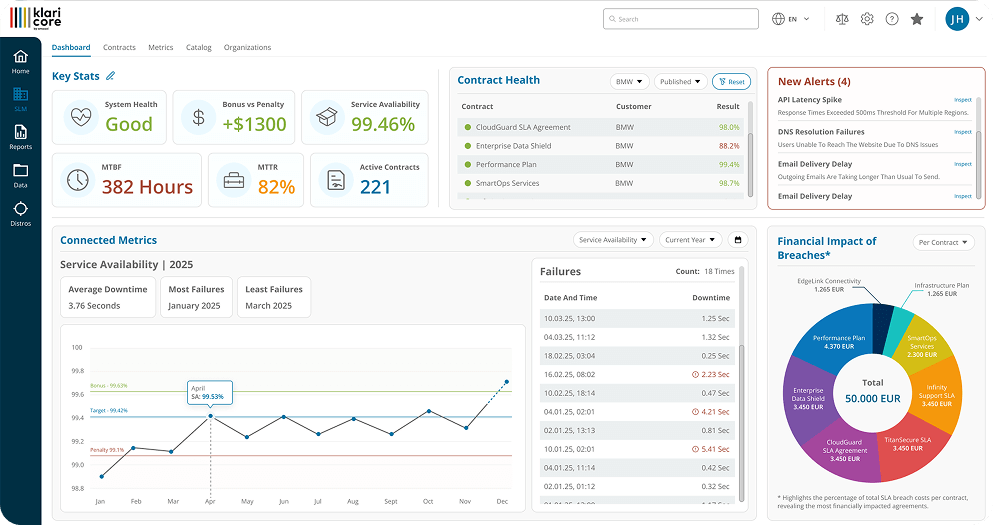993x525 pixels.
Task: Go to Reports in the sidebar
Action: click(20, 137)
